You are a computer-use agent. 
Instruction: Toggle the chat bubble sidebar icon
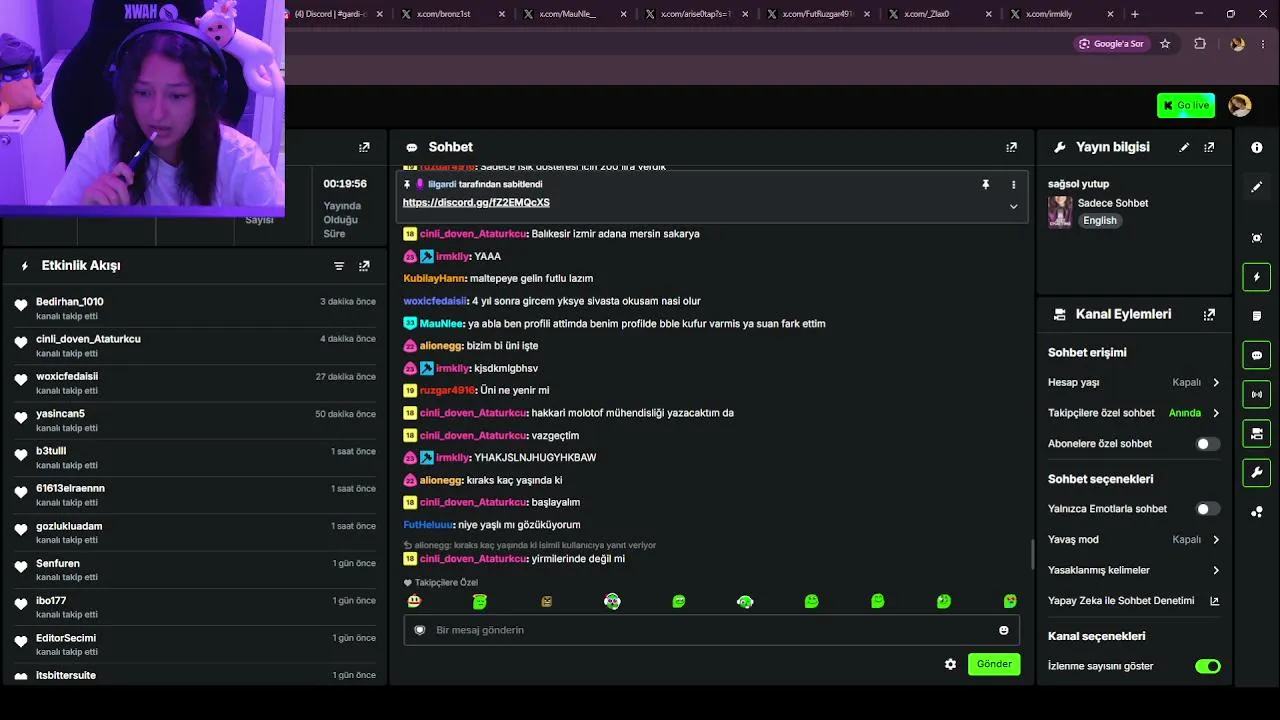click(1257, 355)
